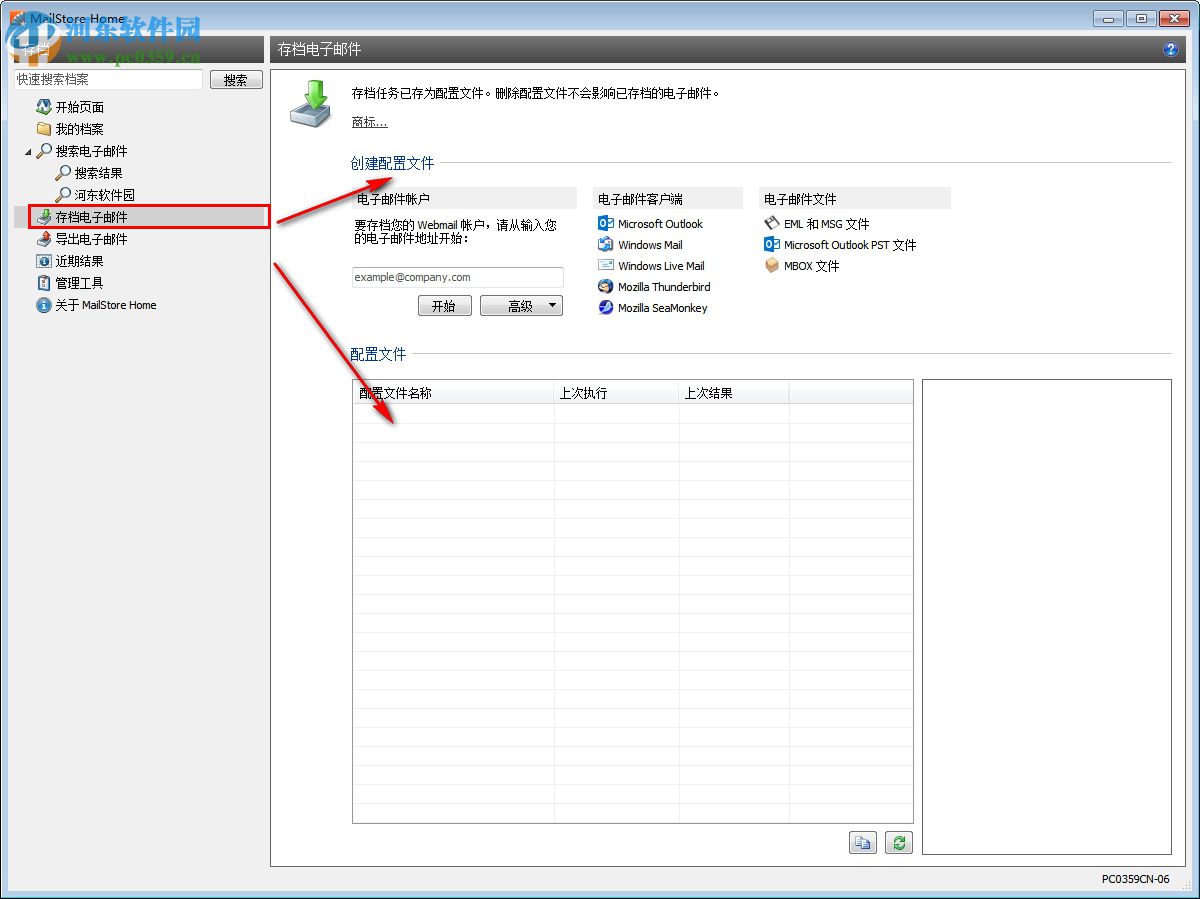
Task: Click magnifier icon beside 搜索结果
Action: click(63, 173)
